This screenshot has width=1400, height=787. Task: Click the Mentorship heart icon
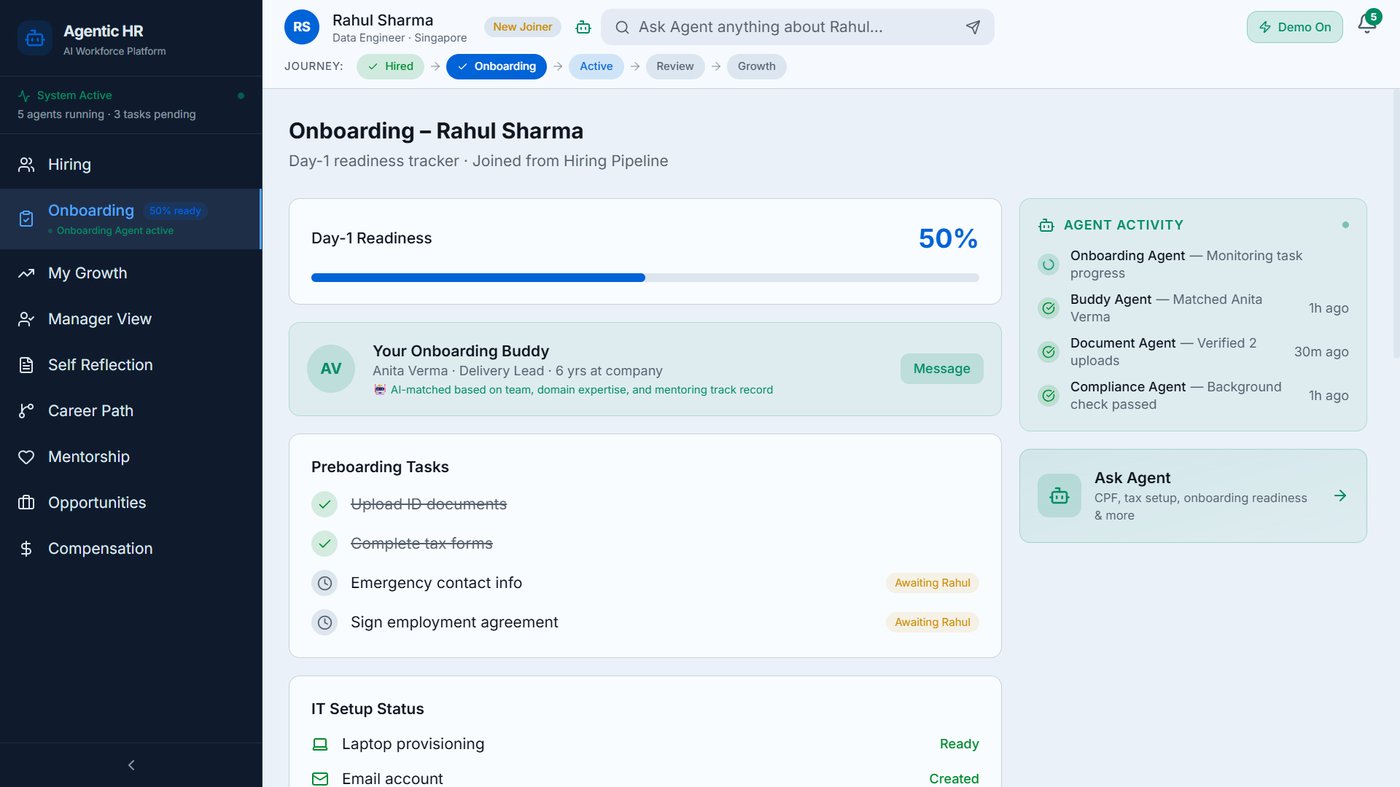pyautogui.click(x=27, y=457)
